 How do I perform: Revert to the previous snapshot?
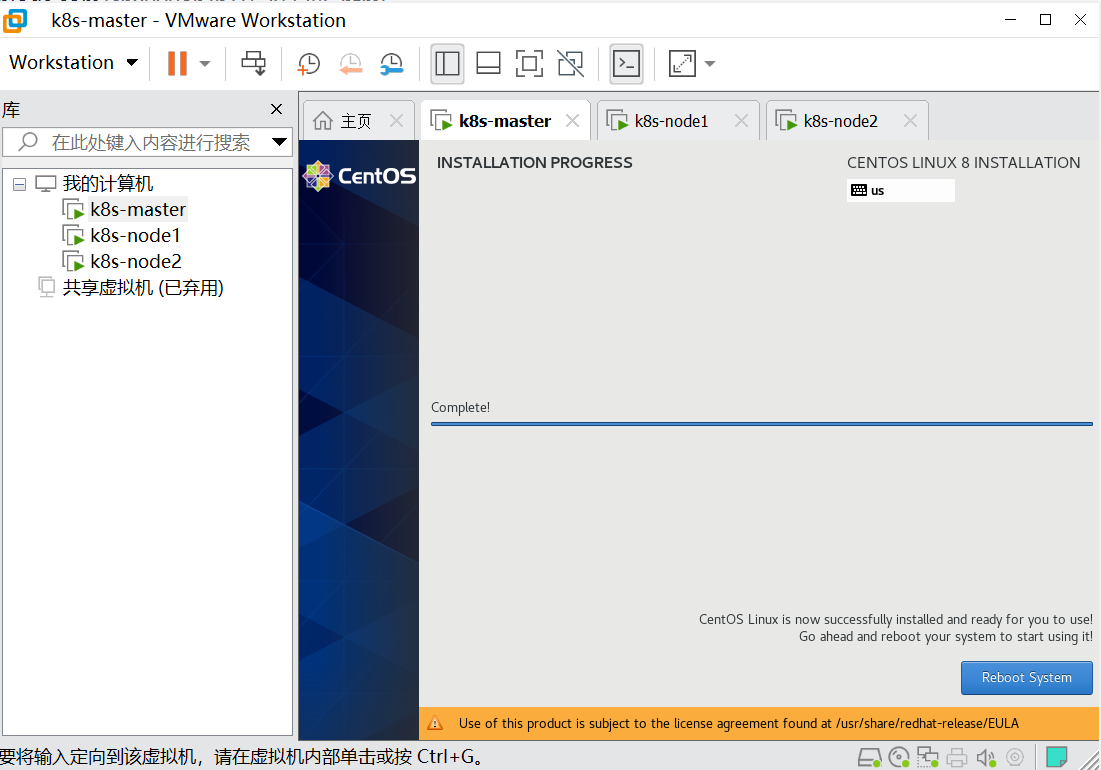click(350, 64)
